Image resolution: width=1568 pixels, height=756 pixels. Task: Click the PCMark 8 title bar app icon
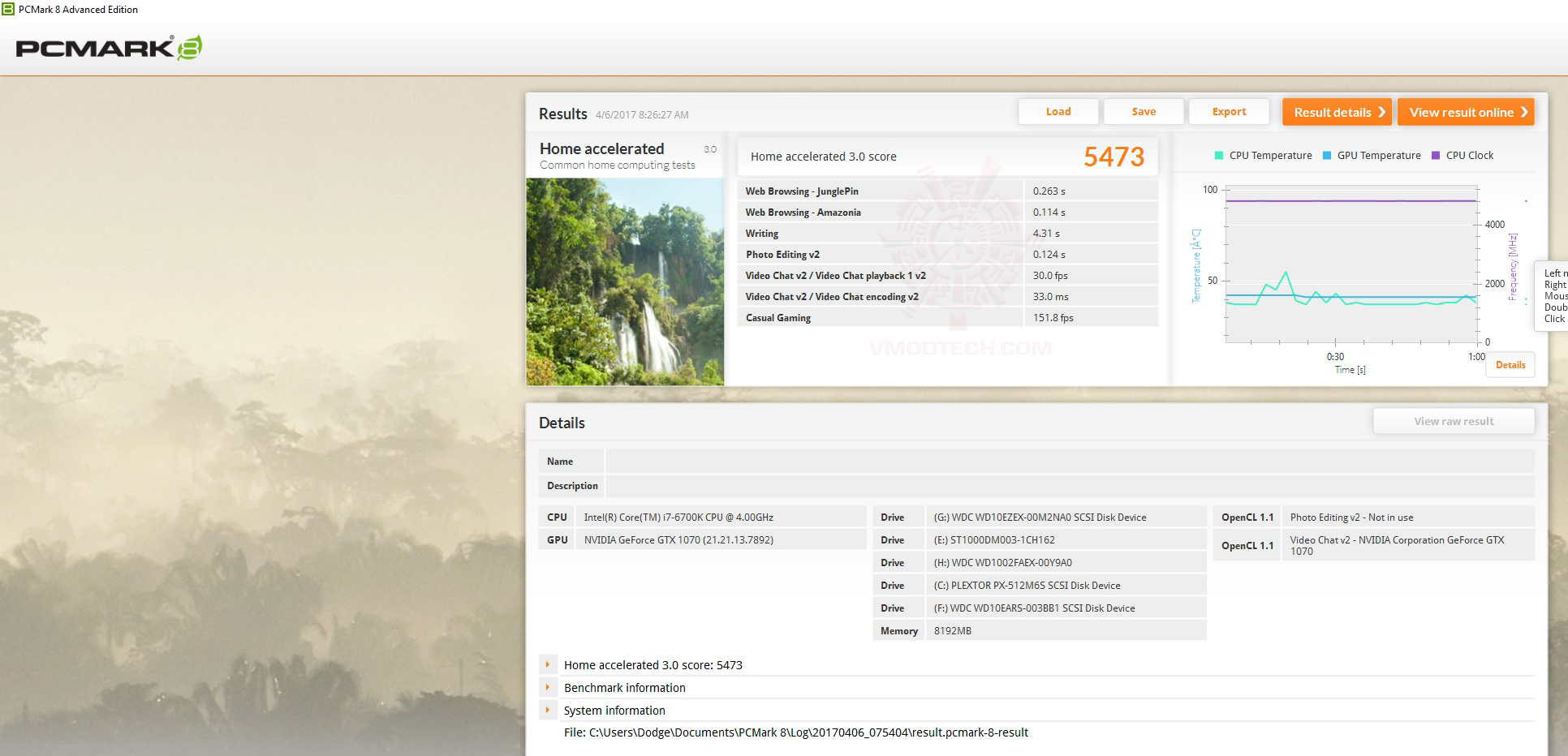[x=8, y=9]
